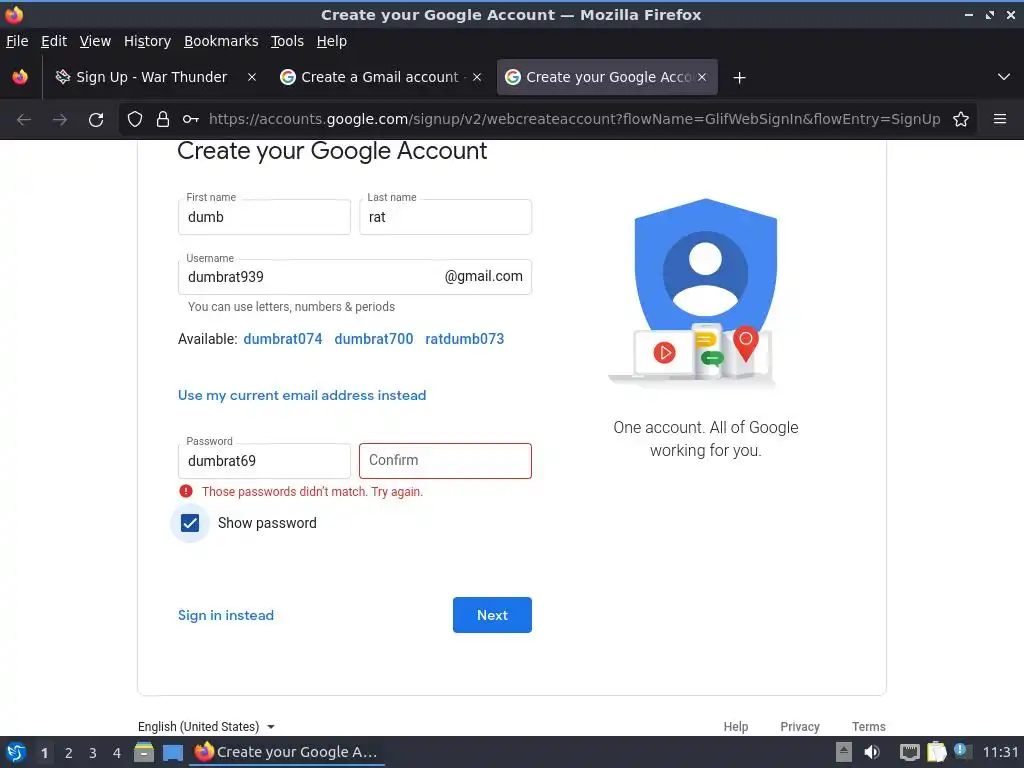The width and height of the screenshot is (1024, 768).
Task: Choose suggested username dumbrat700
Action: [374, 339]
